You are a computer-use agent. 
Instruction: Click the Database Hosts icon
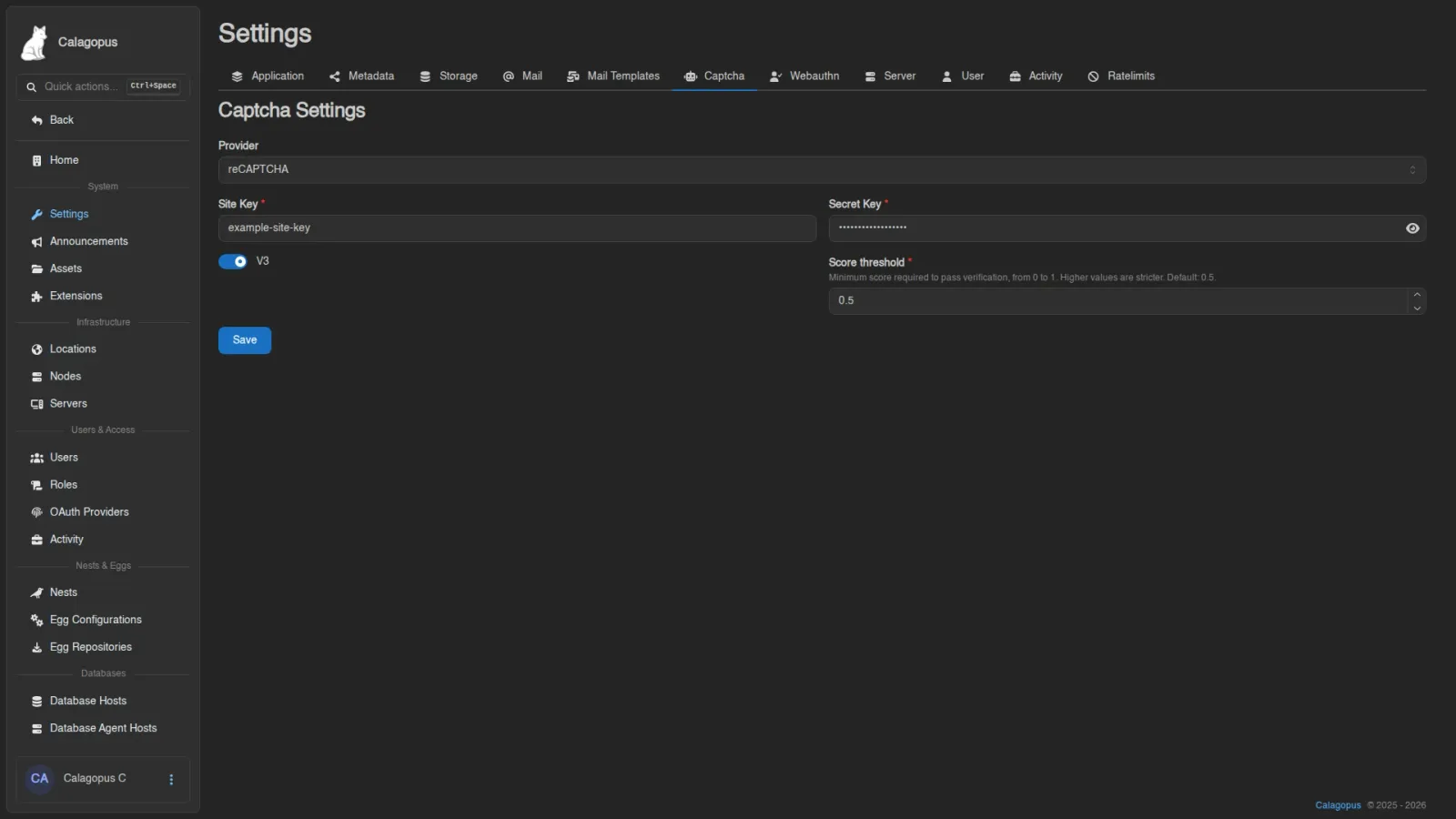coord(36,702)
